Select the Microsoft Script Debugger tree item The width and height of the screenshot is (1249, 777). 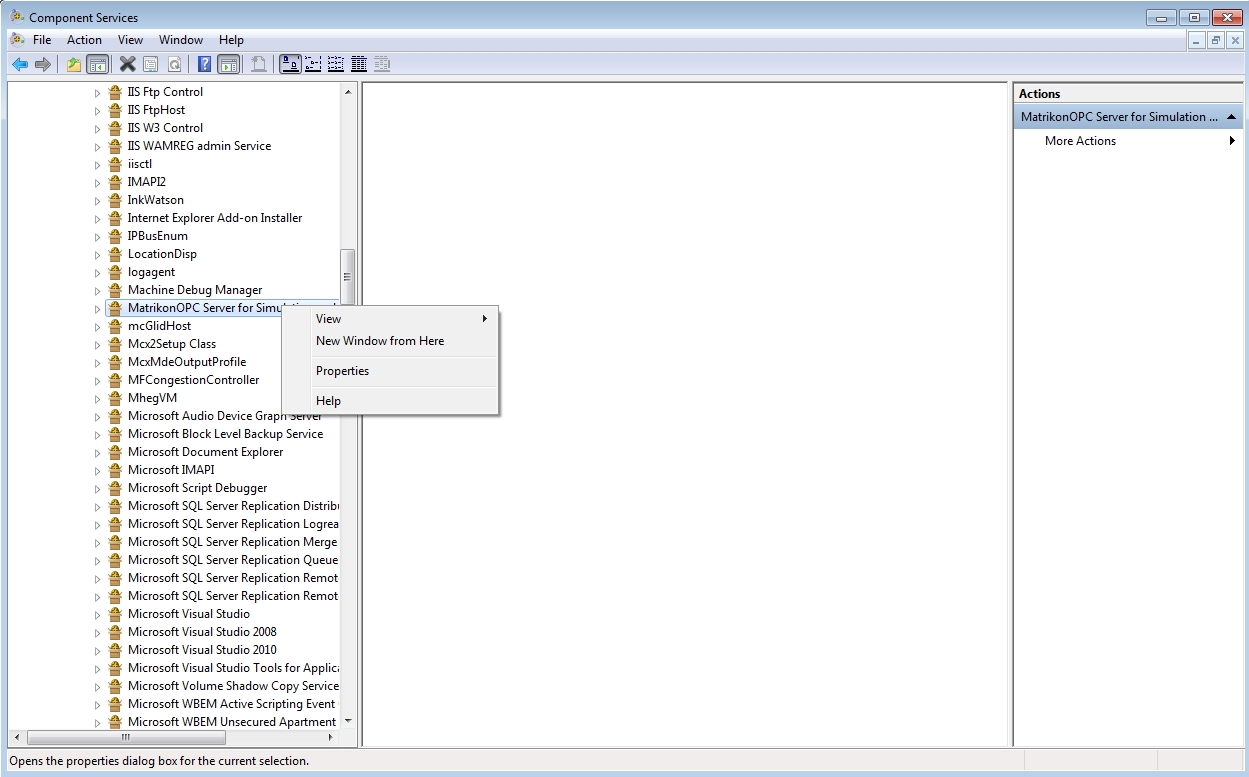[x=197, y=488]
